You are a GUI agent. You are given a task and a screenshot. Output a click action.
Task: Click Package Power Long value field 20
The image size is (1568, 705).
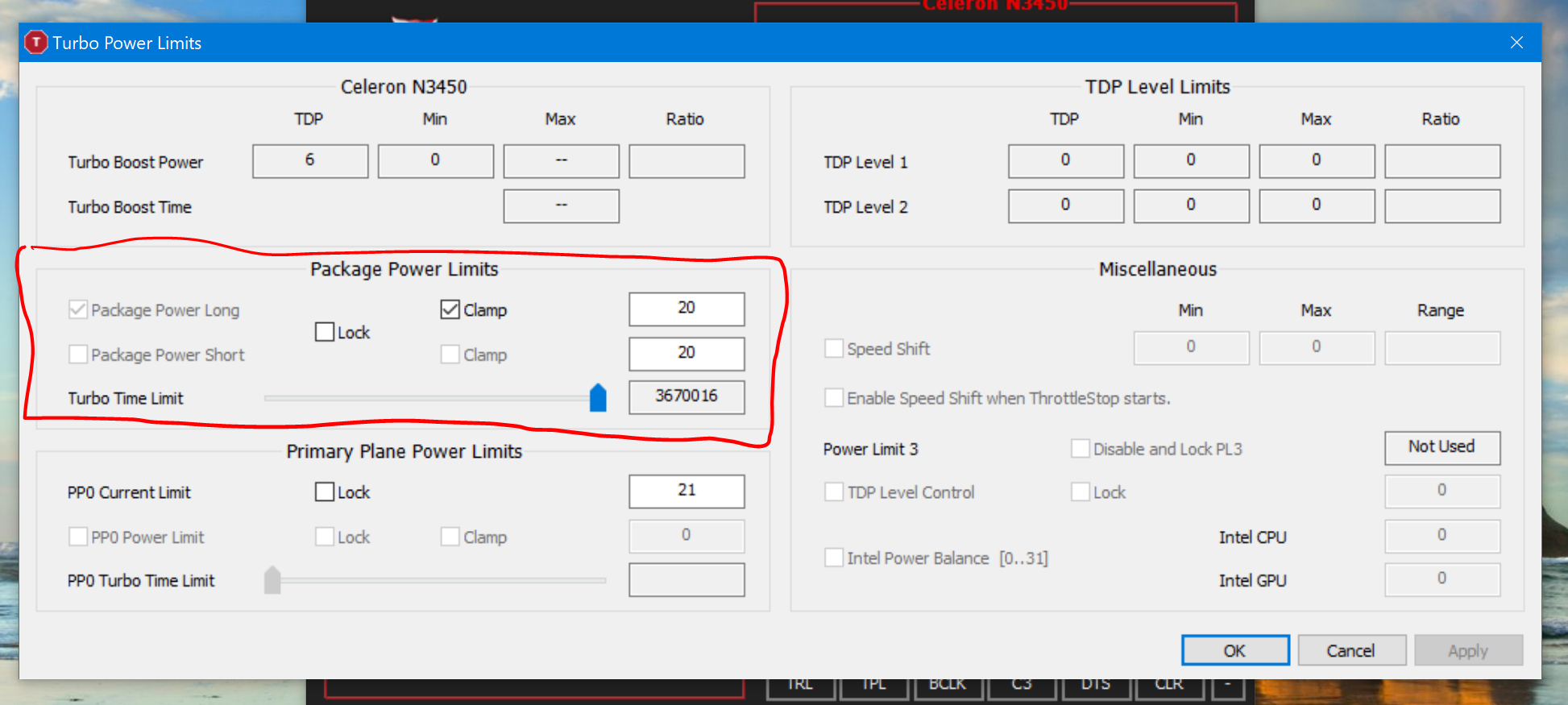click(687, 309)
